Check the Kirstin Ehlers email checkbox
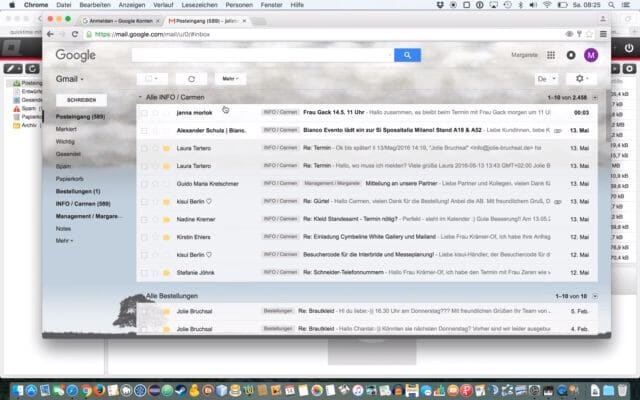This screenshot has width=640, height=400. pyautogui.click(x=144, y=237)
